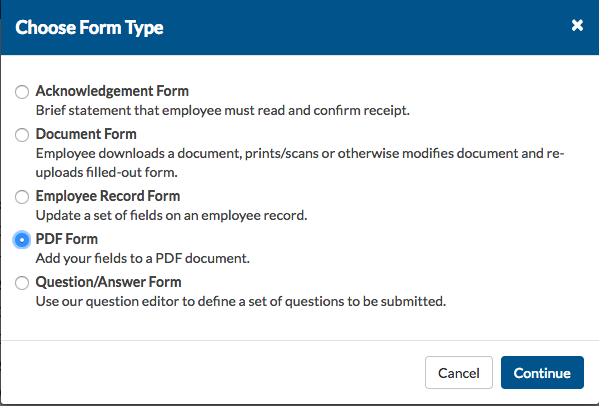599x406 pixels.
Task: Click the PDF Form label text
Action: (x=66, y=239)
